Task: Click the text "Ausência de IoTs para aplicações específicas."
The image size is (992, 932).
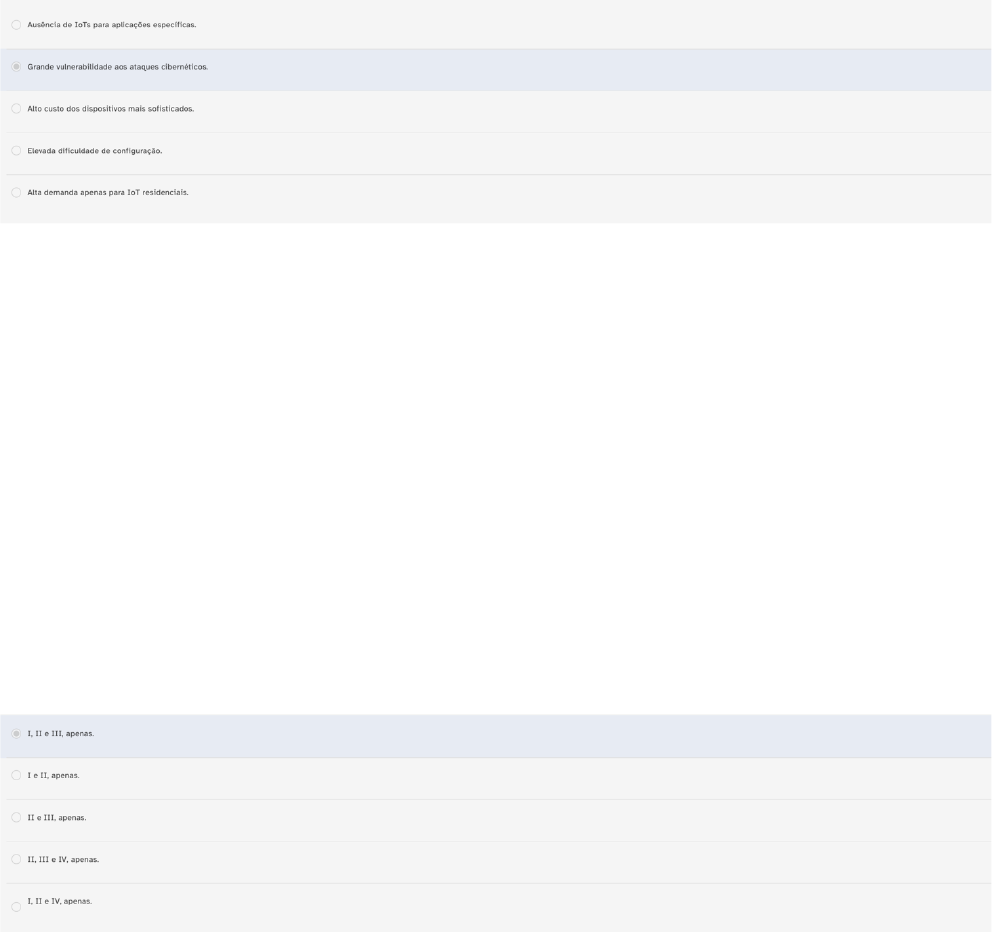Action: (x=111, y=25)
